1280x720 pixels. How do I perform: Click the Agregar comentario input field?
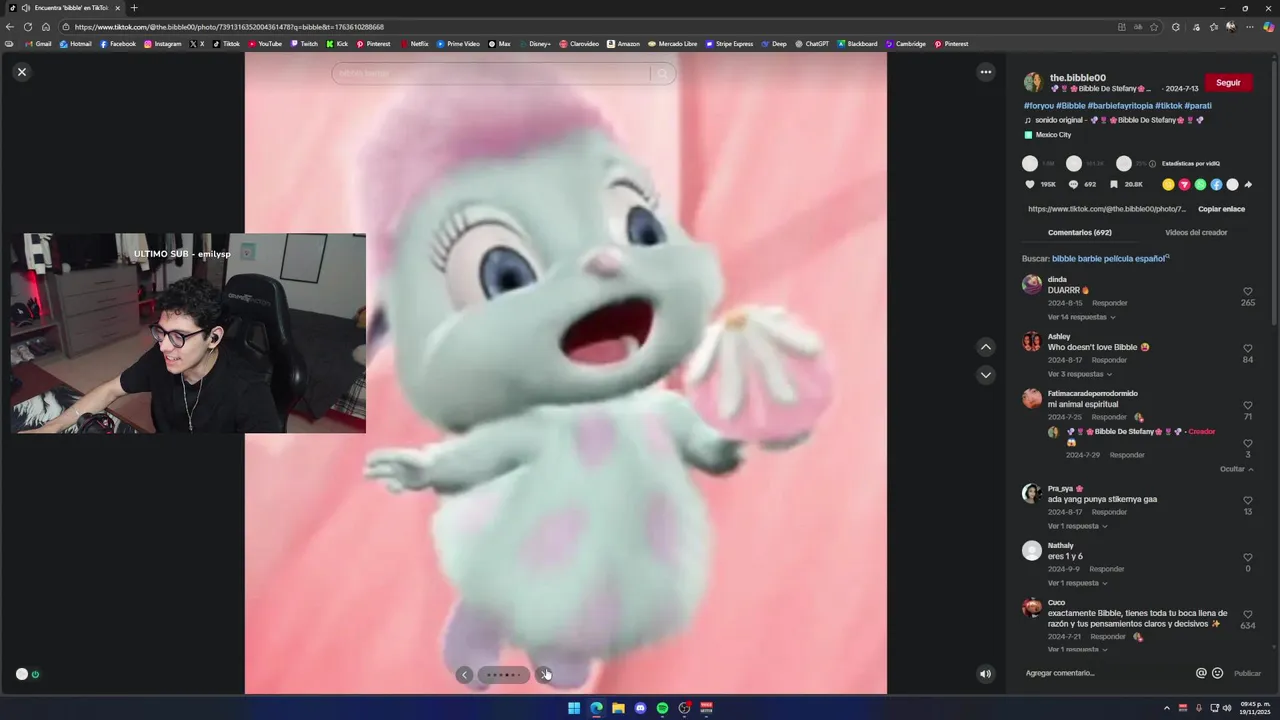pyautogui.click(x=1106, y=673)
